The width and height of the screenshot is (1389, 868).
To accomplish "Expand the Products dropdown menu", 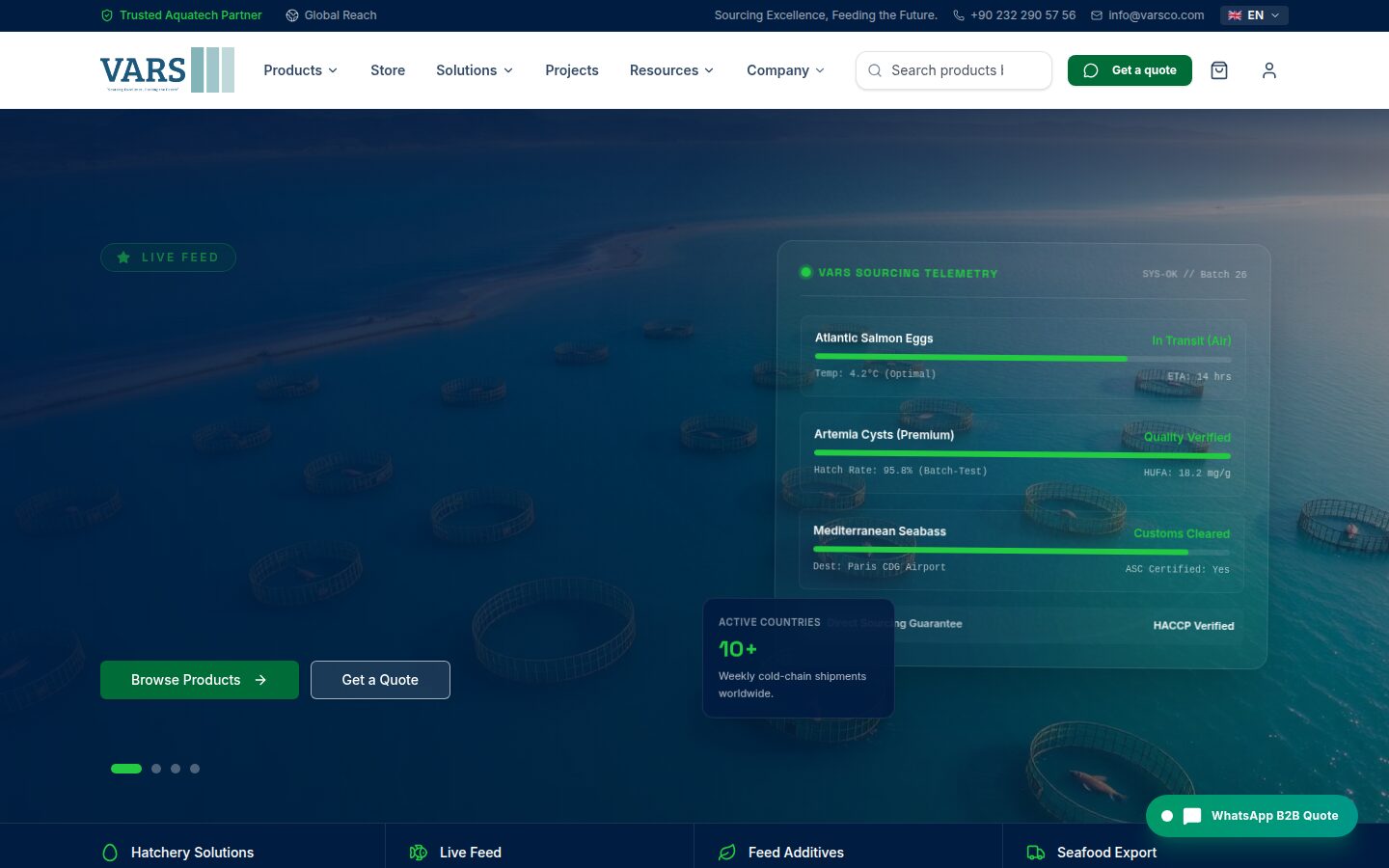I will [x=301, y=70].
